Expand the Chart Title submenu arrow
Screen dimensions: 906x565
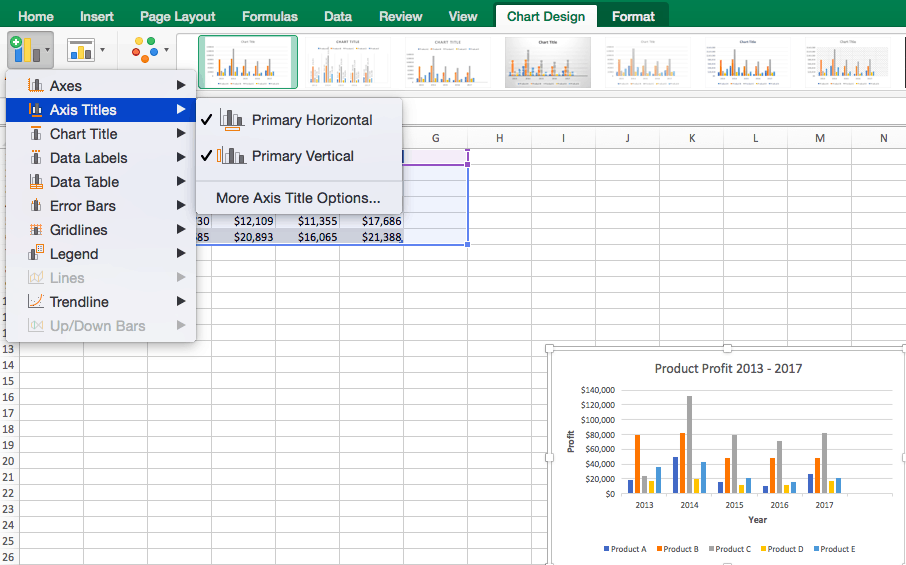[181, 133]
